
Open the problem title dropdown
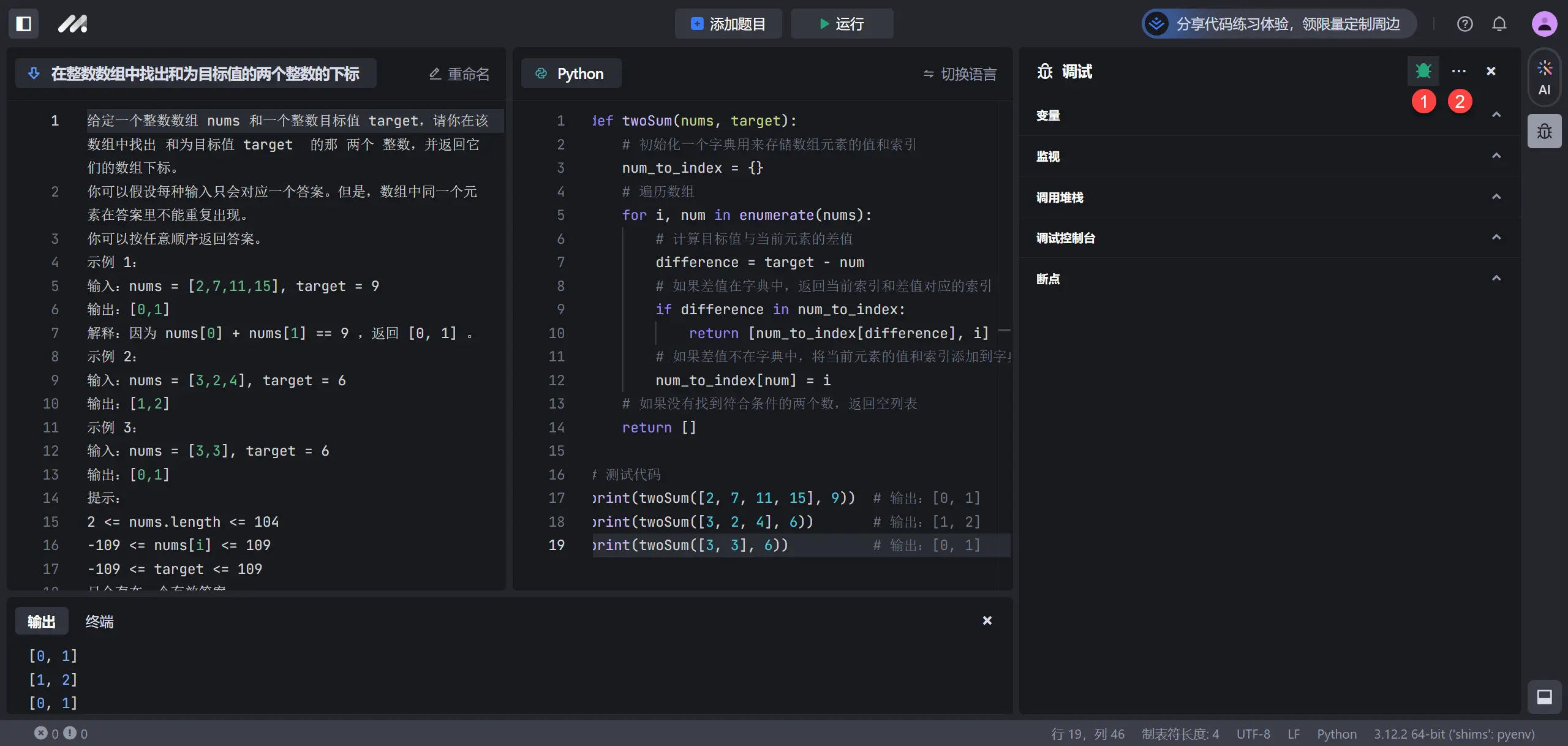[195, 73]
